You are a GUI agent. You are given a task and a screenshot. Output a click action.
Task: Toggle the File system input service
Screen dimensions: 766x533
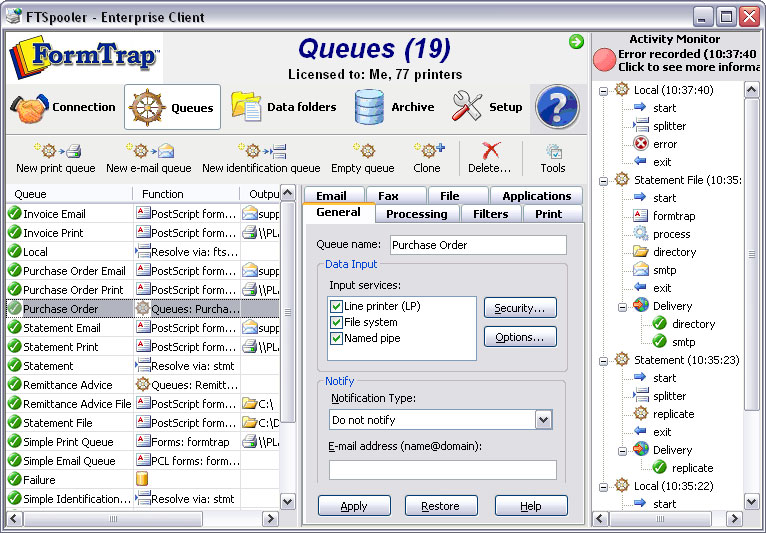337,322
